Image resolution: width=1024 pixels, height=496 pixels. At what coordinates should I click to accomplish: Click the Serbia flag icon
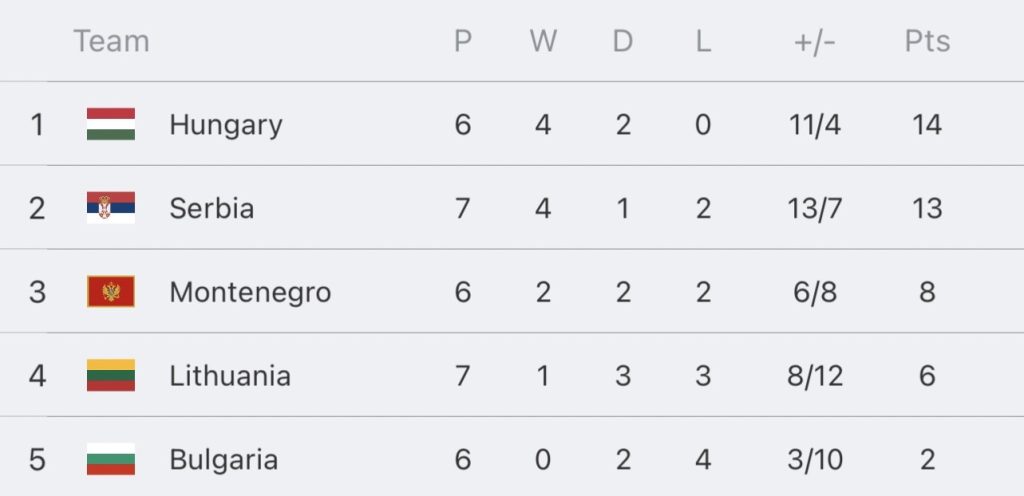click(x=111, y=208)
